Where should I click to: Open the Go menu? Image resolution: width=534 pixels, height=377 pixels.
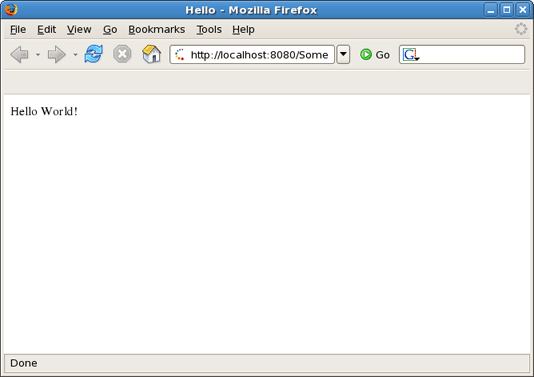pyautogui.click(x=110, y=30)
